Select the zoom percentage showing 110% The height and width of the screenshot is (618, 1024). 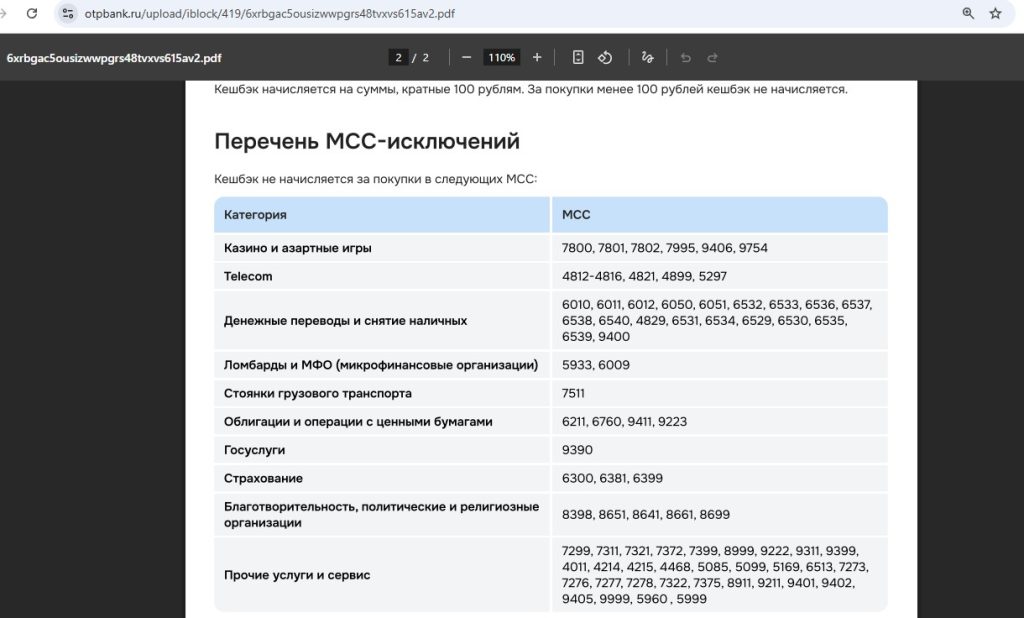(501, 57)
